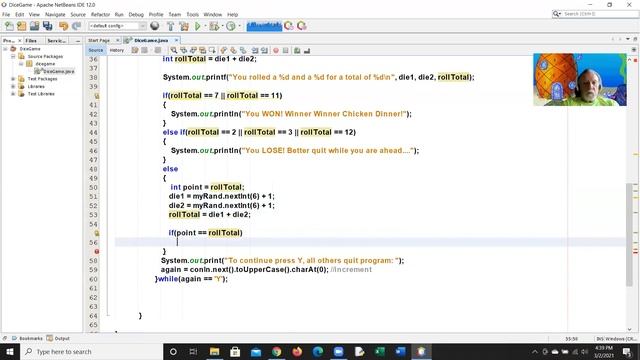Image resolution: width=640 pixels, height=360 pixels.
Task: Minimize the Projects panel window group
Action: pos(78,41)
